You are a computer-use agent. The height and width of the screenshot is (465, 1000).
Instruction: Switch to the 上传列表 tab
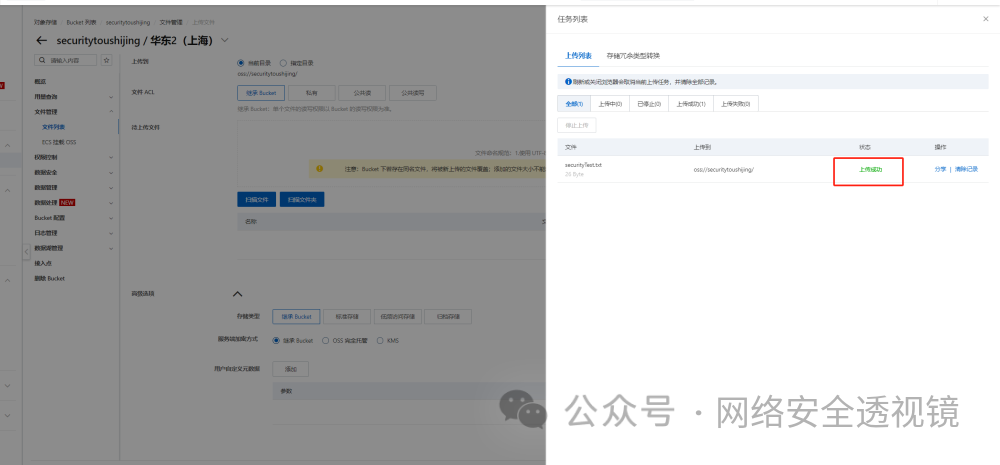(578, 56)
